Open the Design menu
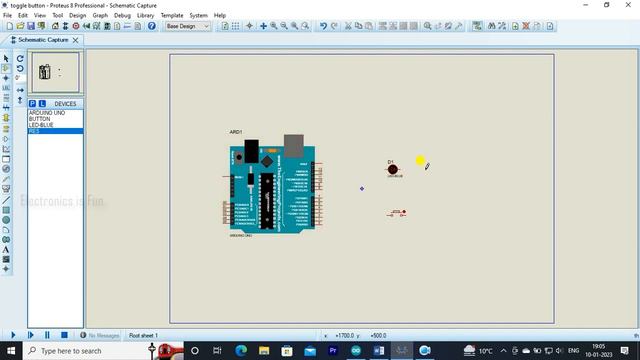 (78, 16)
